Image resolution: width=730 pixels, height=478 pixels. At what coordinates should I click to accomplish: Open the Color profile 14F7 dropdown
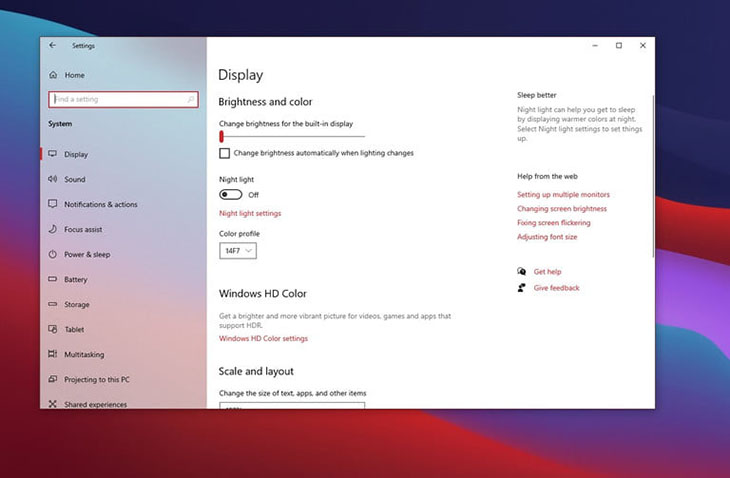coord(238,251)
